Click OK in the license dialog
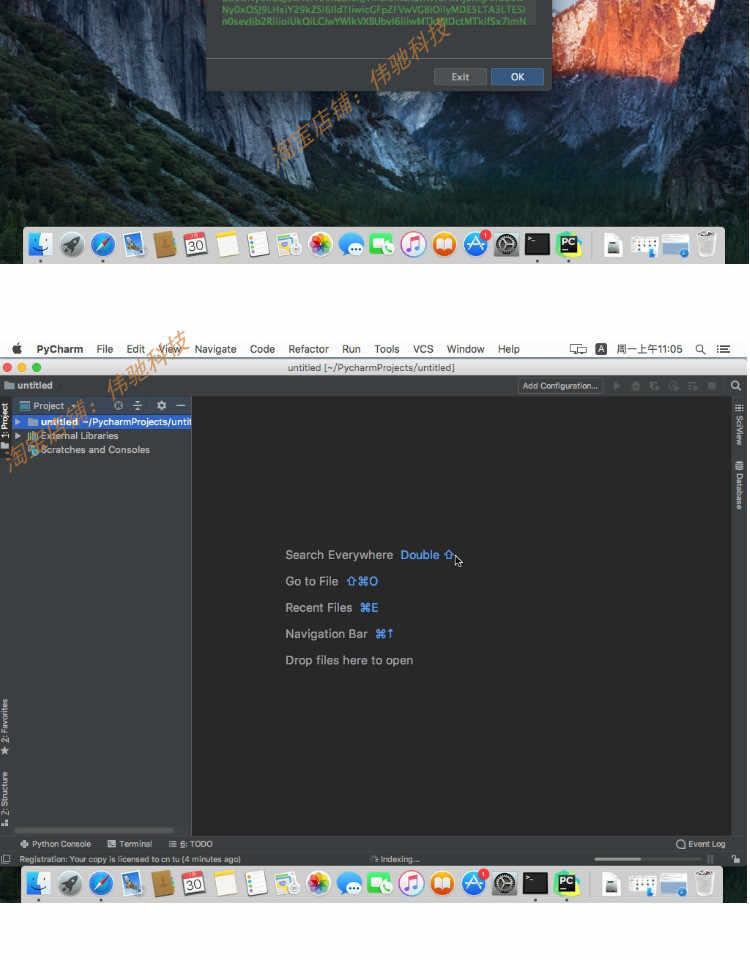The height and width of the screenshot is (960, 750). pyautogui.click(x=517, y=77)
